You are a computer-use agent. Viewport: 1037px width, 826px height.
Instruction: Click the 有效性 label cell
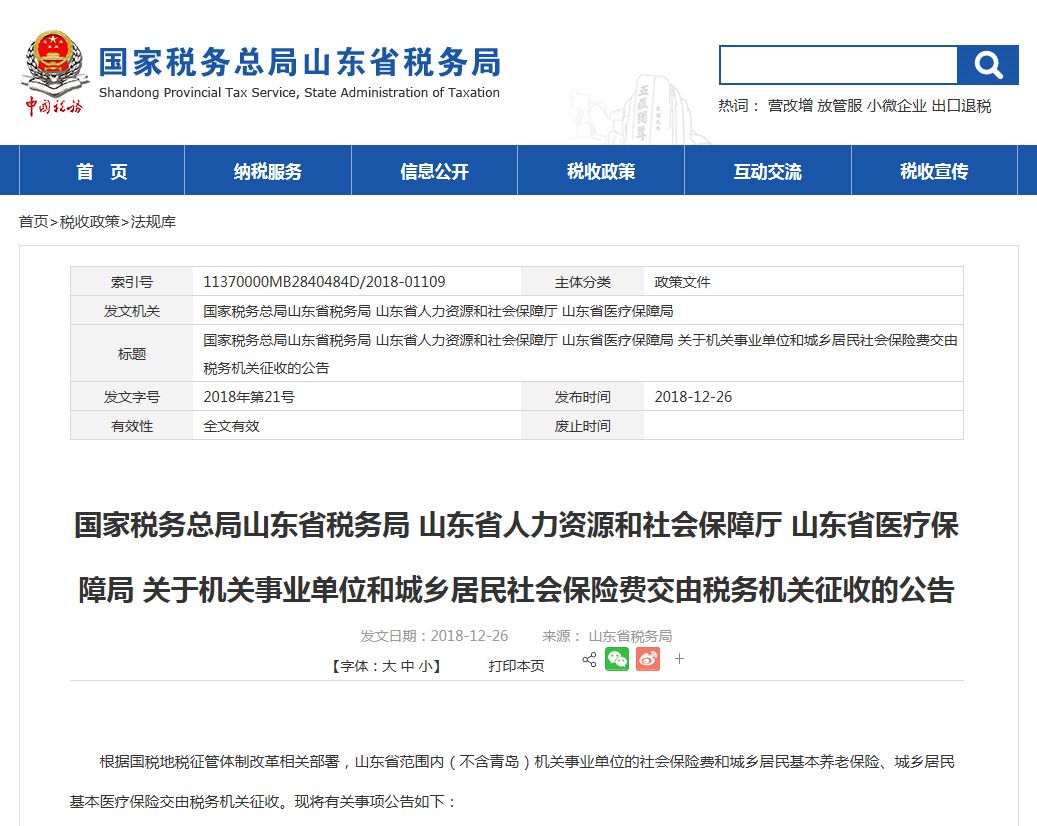click(132, 426)
